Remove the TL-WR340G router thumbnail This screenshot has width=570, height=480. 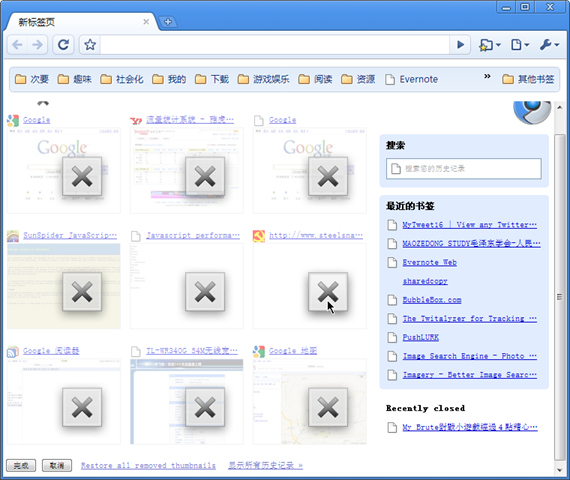pyautogui.click(x=205, y=407)
